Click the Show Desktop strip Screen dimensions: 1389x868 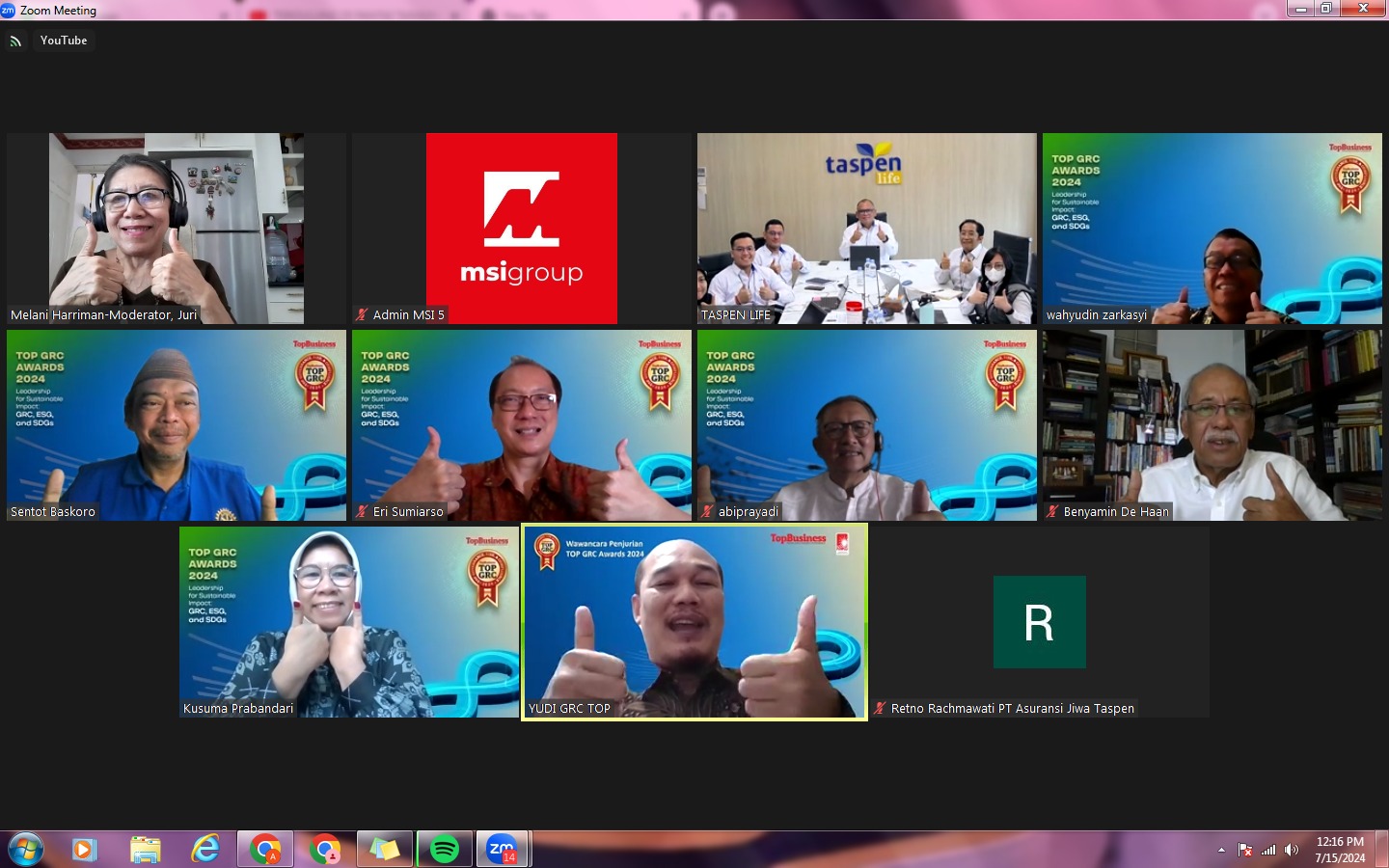[x=1382, y=850]
